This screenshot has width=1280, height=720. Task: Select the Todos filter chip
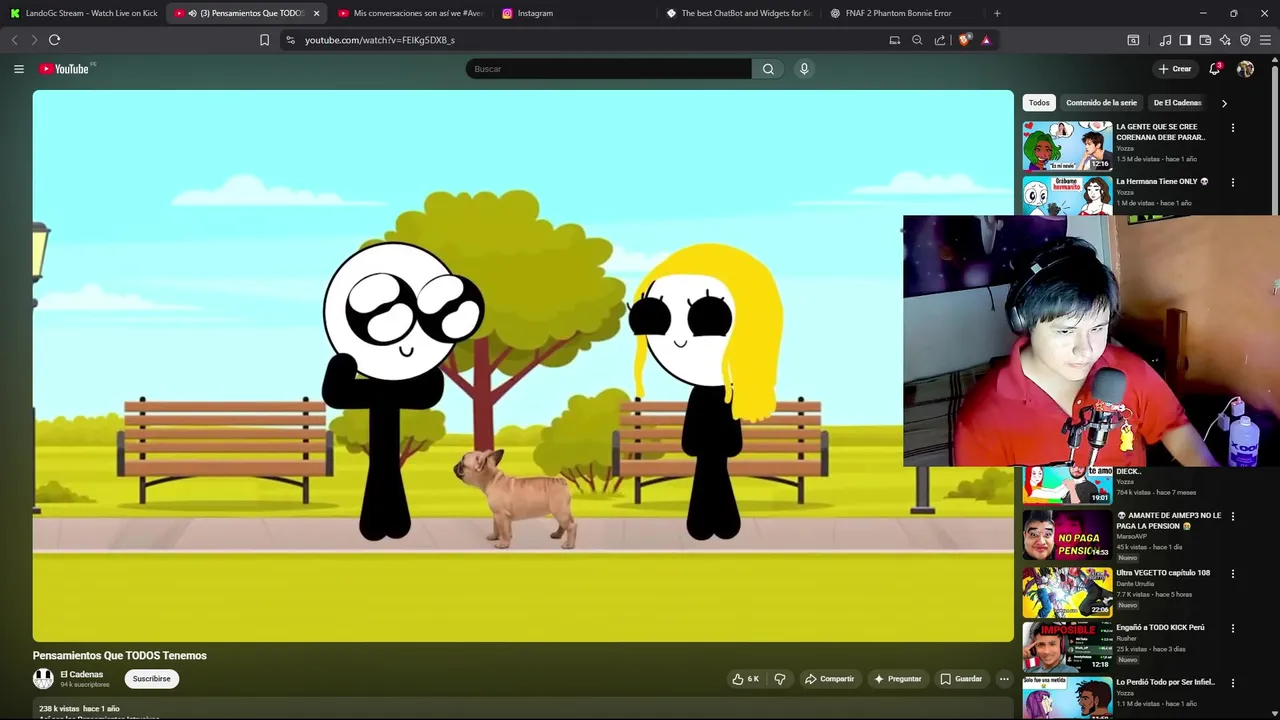pyautogui.click(x=1039, y=103)
